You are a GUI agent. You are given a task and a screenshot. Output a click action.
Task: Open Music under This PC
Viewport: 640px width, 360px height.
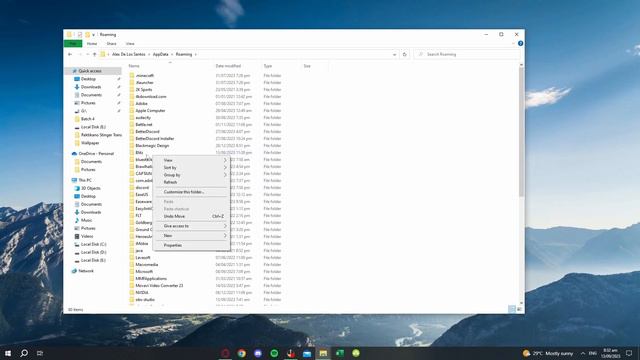coord(87,220)
